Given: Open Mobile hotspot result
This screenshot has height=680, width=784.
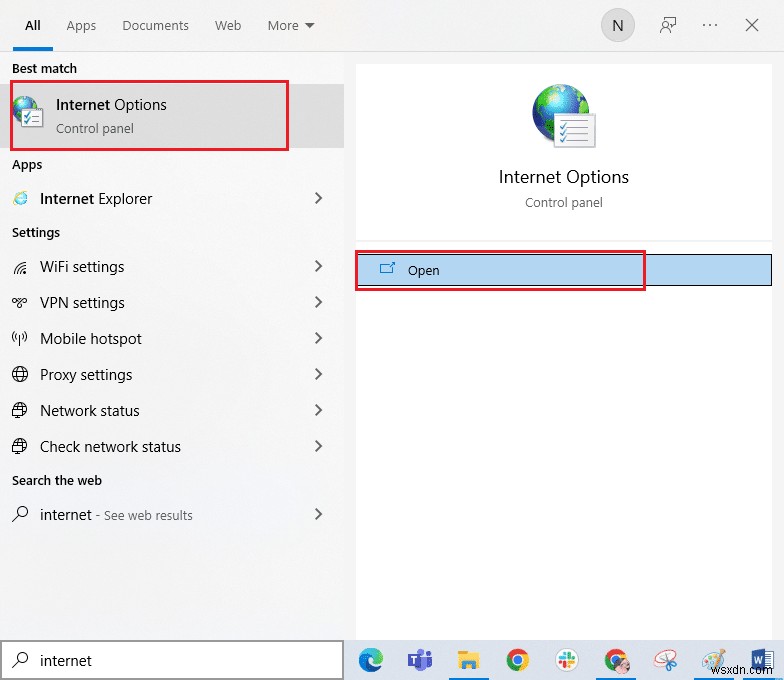Looking at the screenshot, I should 172,338.
